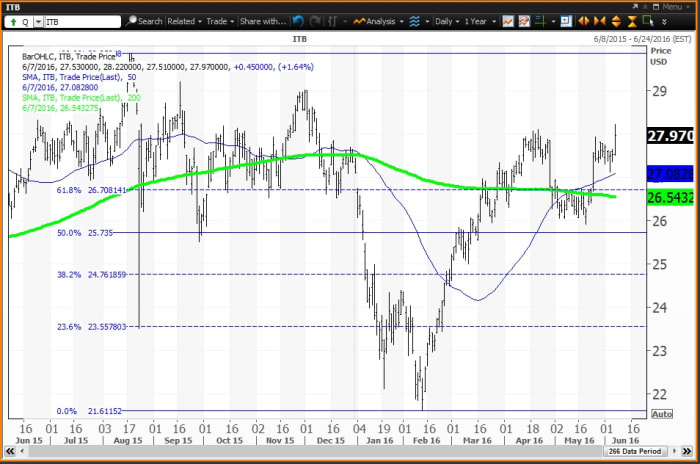Image resolution: width=700 pixels, height=464 pixels.
Task: Open the Related menu
Action: (184, 21)
